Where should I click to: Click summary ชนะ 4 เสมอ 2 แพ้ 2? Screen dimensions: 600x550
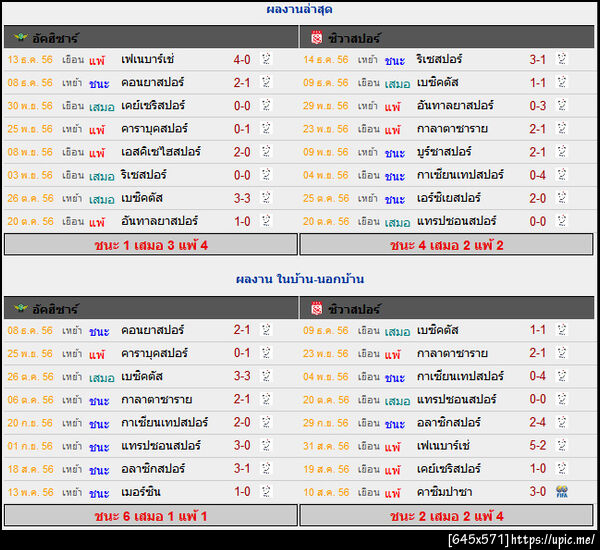tap(447, 245)
